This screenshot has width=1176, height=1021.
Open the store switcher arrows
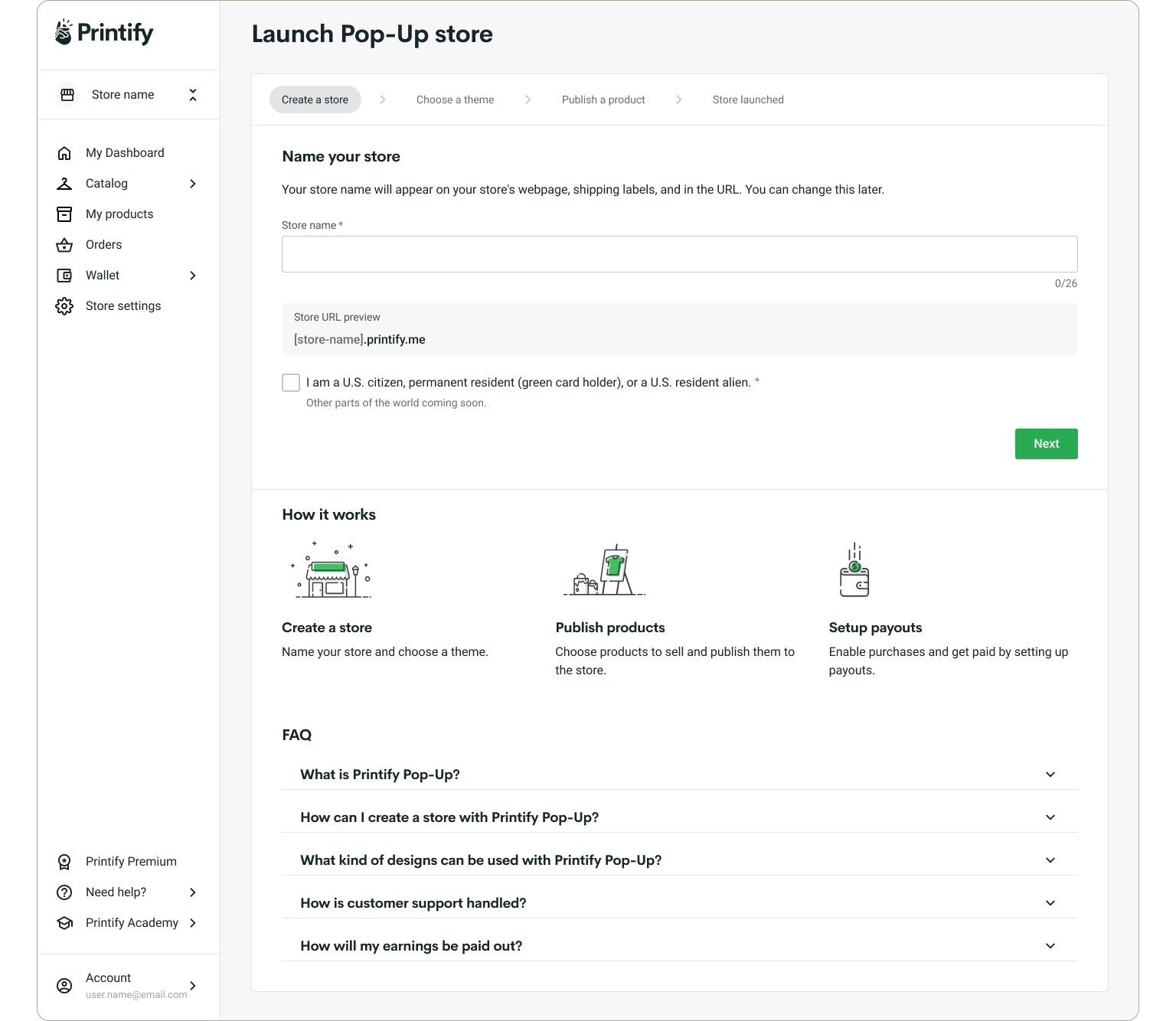[193, 95]
